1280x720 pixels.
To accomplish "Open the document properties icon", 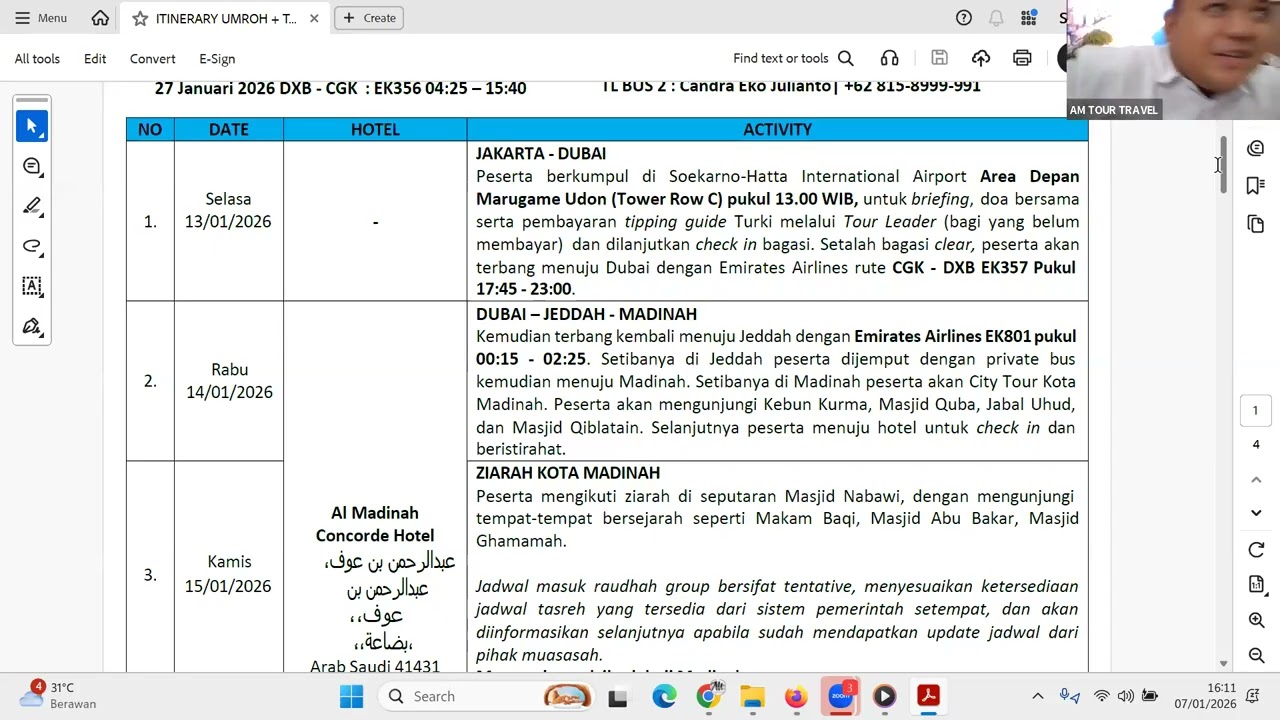I will coord(1256,584).
